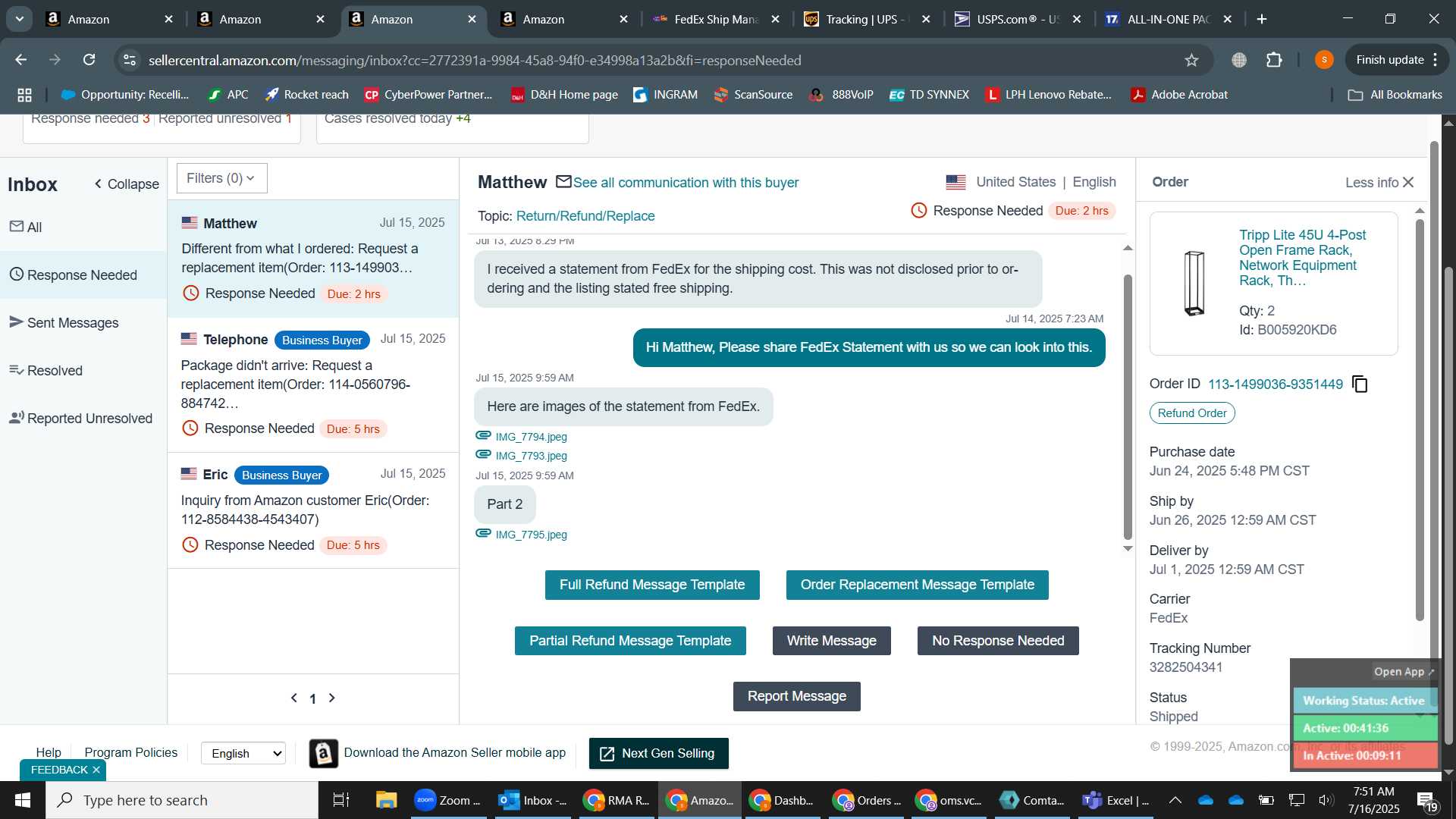Reload the browser page

pos(89,60)
